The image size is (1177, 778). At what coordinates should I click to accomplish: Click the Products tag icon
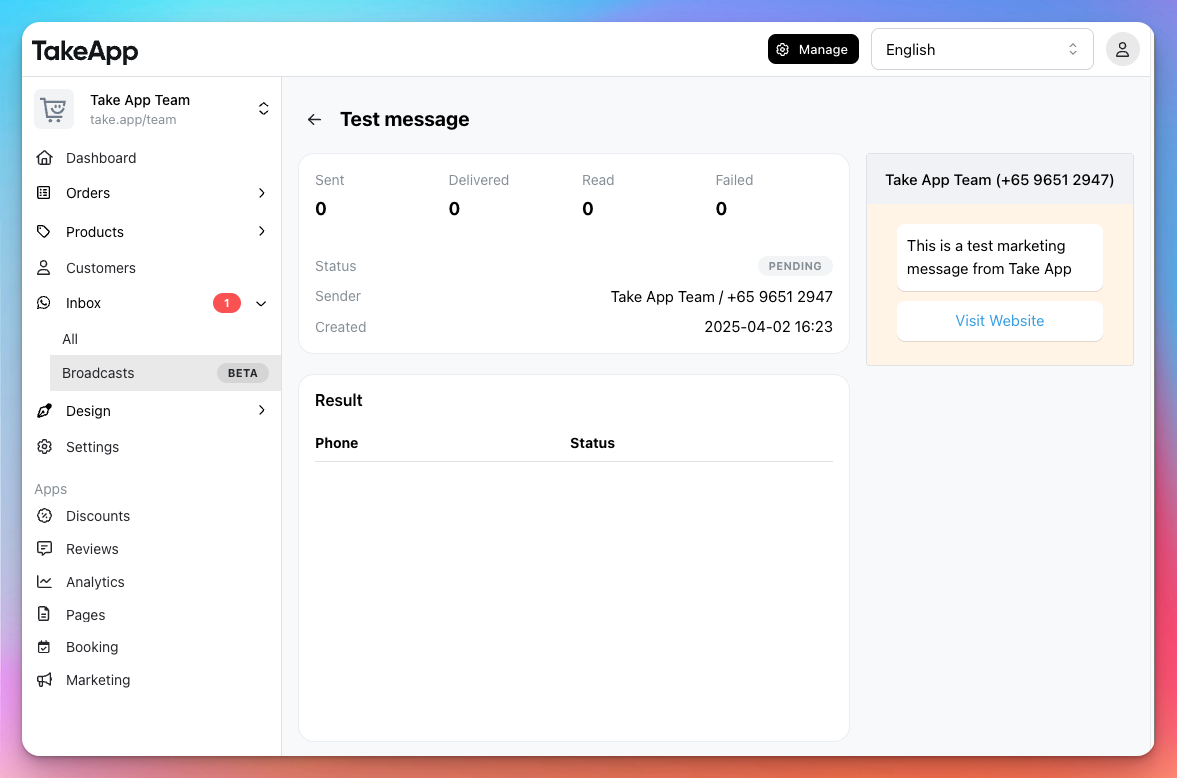pyautogui.click(x=44, y=231)
